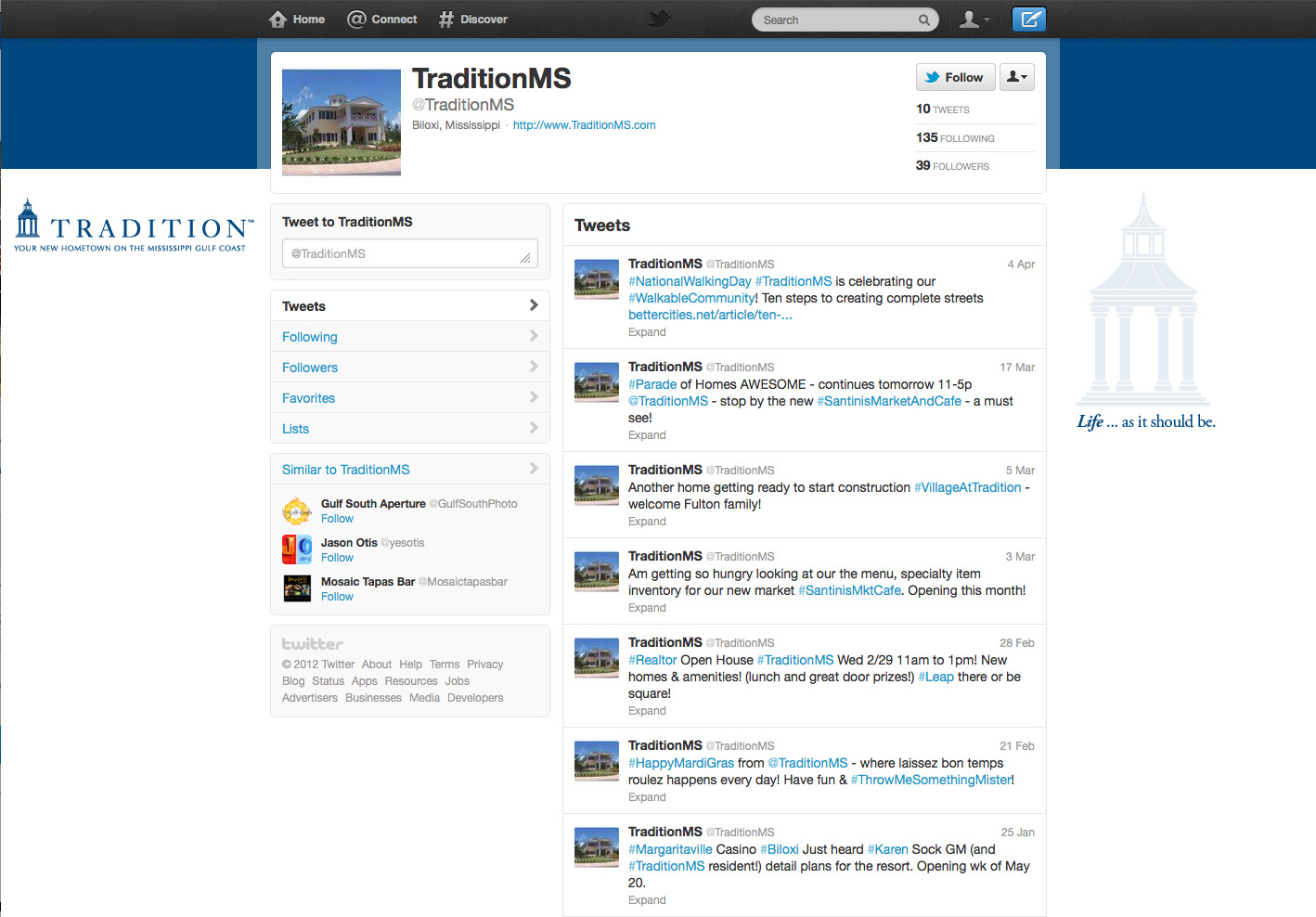Expand the 5 Mar tweet

pos(647,522)
